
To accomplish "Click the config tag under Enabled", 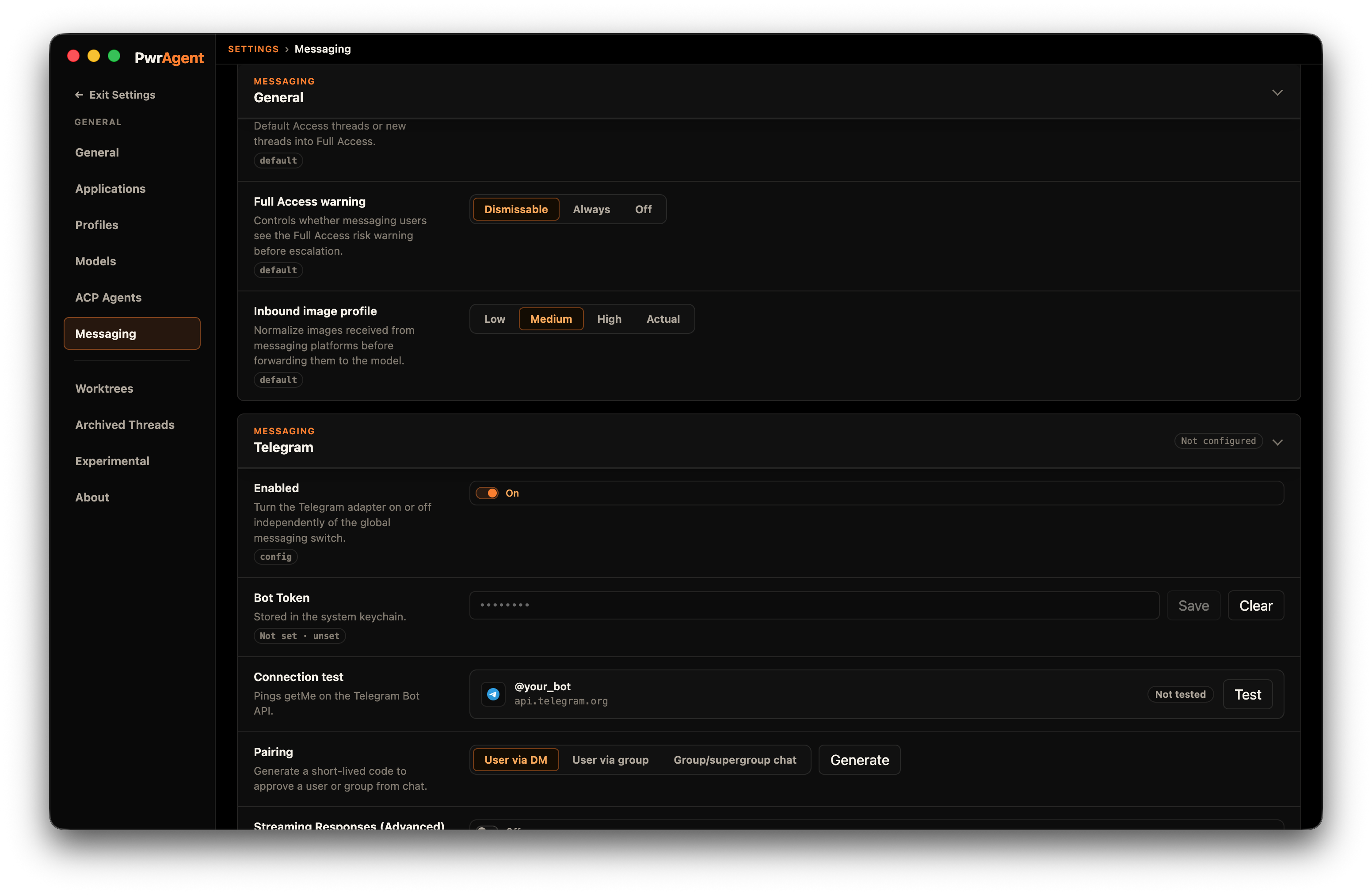I will 275,557.
